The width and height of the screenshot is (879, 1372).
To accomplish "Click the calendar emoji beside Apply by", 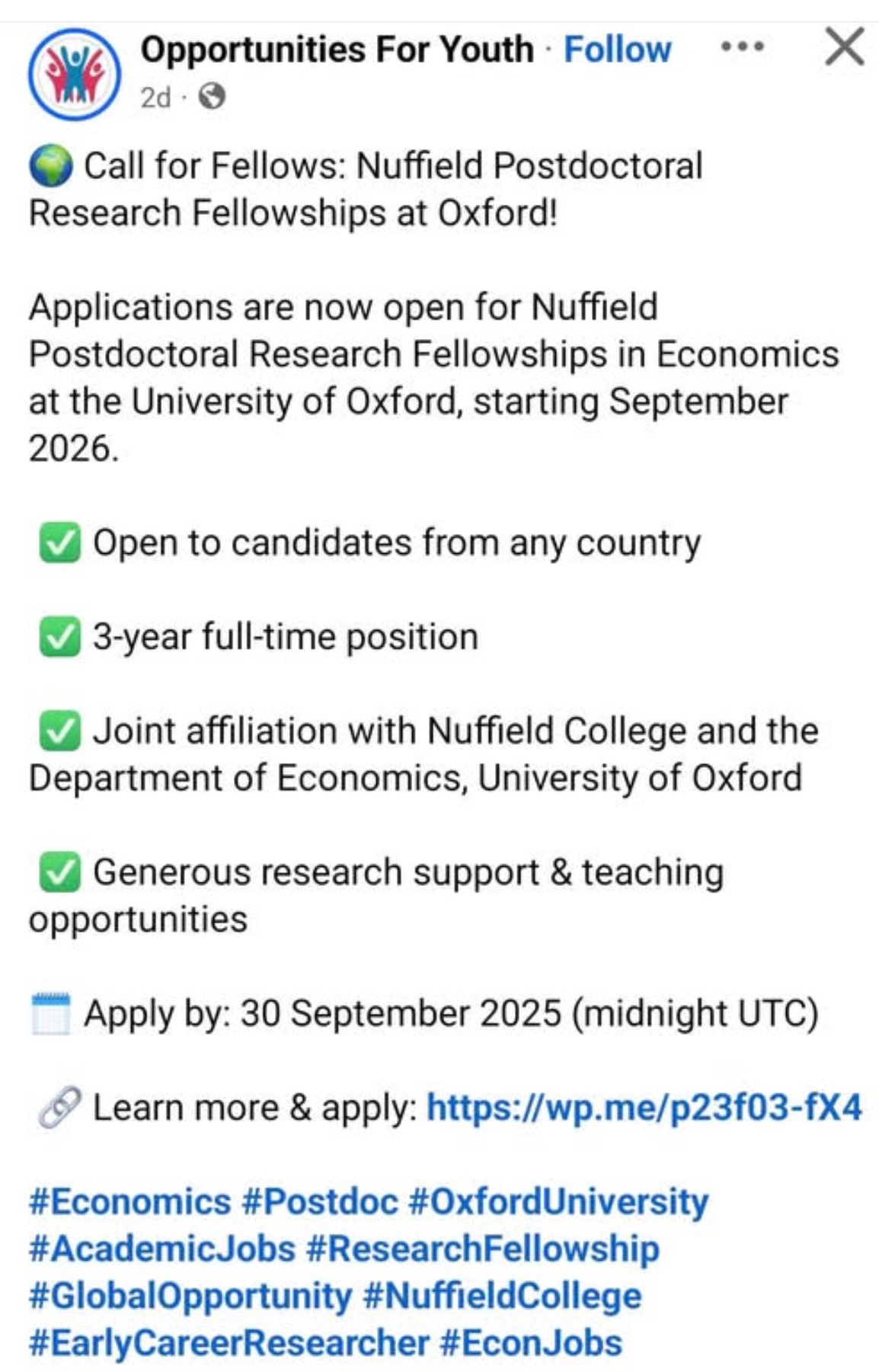I will (x=51, y=1014).
